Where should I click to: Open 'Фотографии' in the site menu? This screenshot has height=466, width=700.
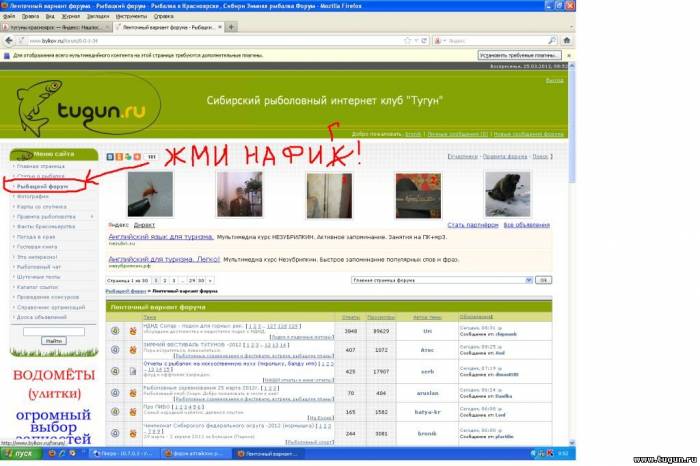[33, 196]
